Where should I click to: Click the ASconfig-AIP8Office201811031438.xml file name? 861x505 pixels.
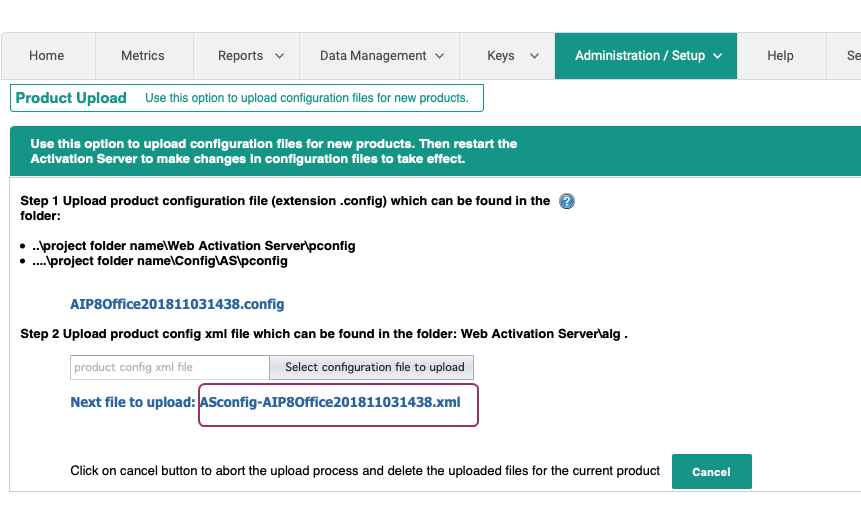(330, 402)
